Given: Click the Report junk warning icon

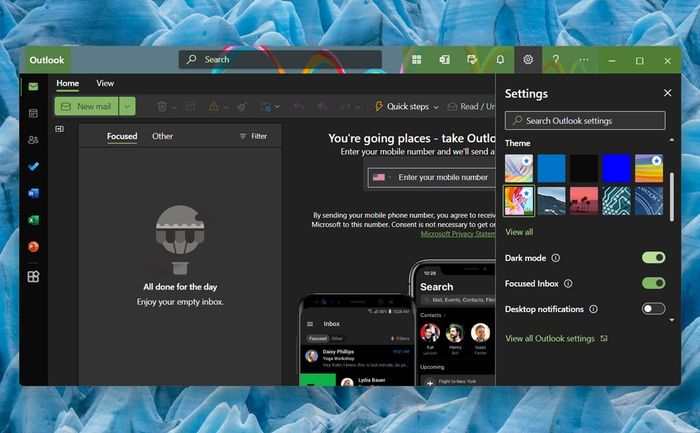Looking at the screenshot, I should pyautogui.click(x=214, y=106).
